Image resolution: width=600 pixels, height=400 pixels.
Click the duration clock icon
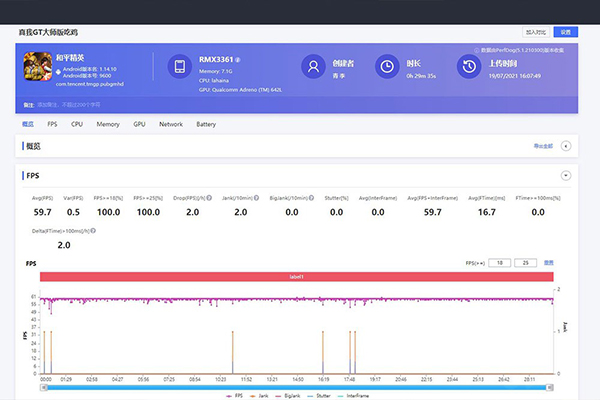click(386, 67)
